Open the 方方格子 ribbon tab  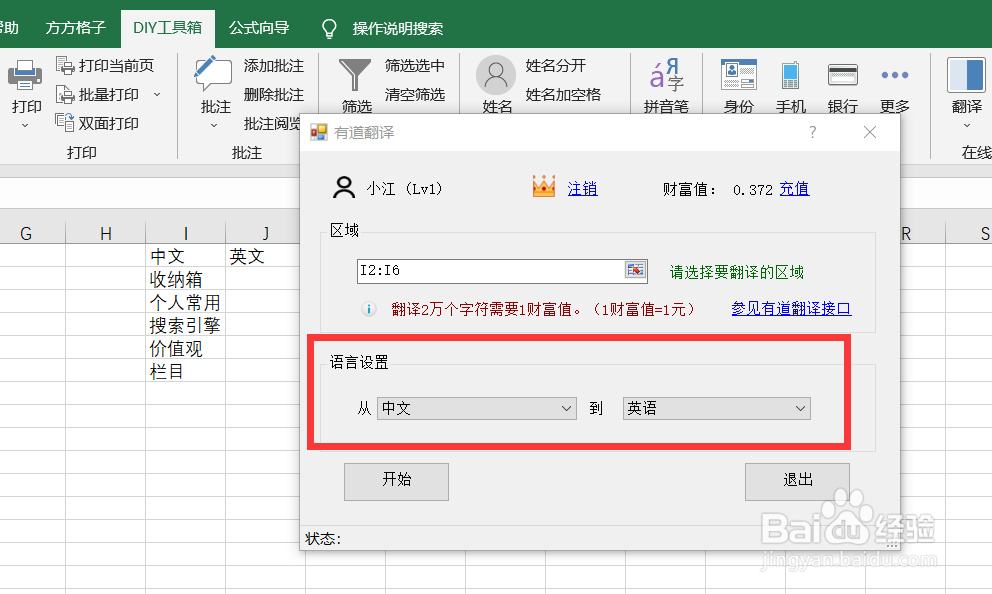click(75, 28)
